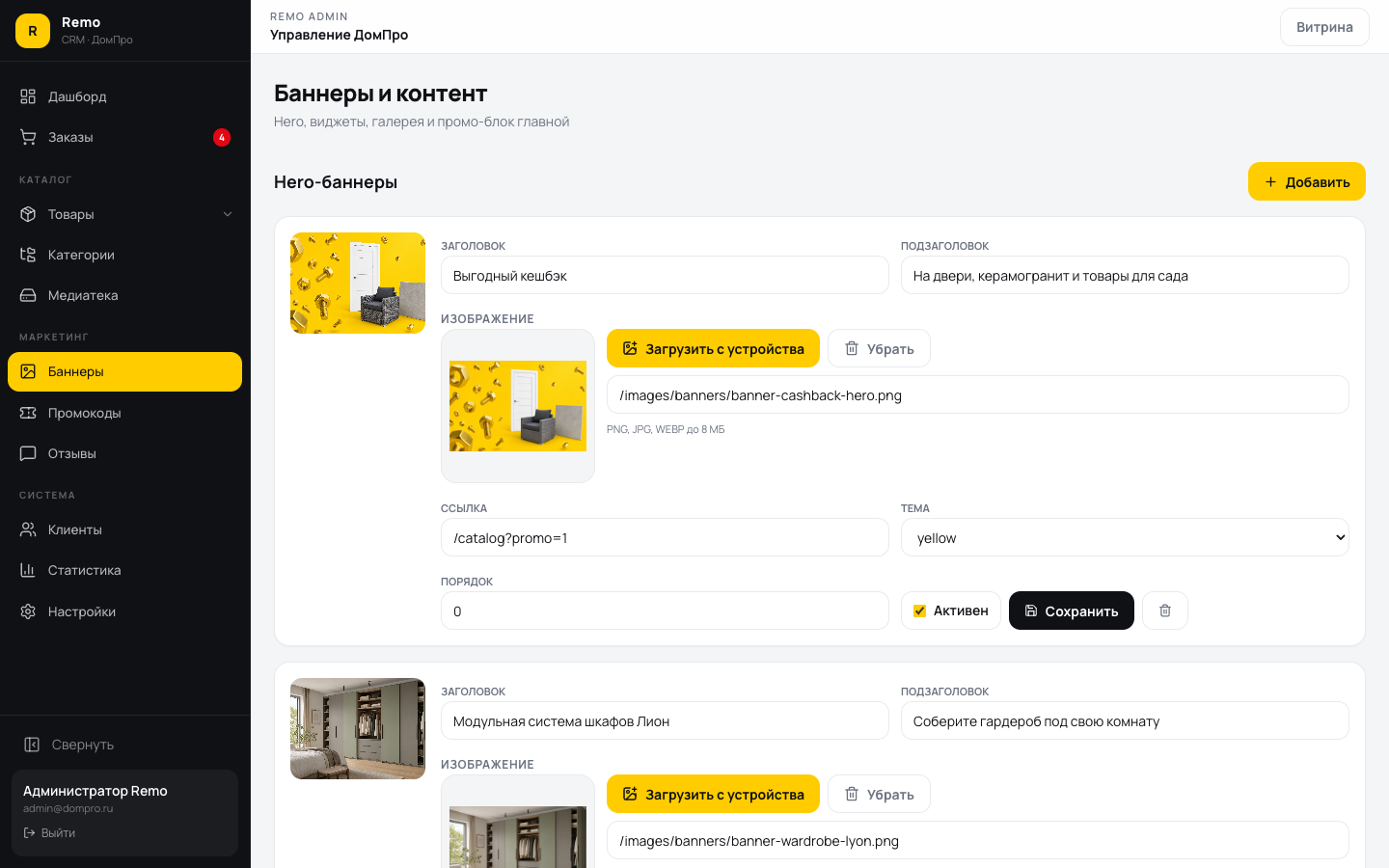Image resolution: width=1389 pixels, height=868 pixels.
Task: Edit Порядок field with value 0
Action: (x=665, y=610)
